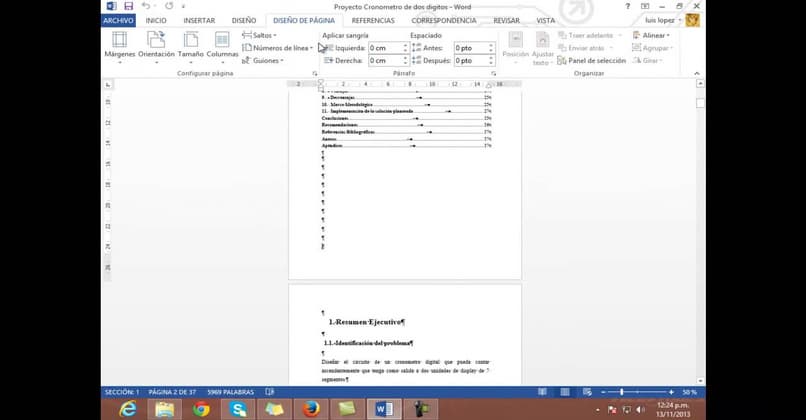Image resolution: width=806 pixels, height=420 pixels.
Task: Click the vertical scrollbar up arrow
Action: [700, 83]
